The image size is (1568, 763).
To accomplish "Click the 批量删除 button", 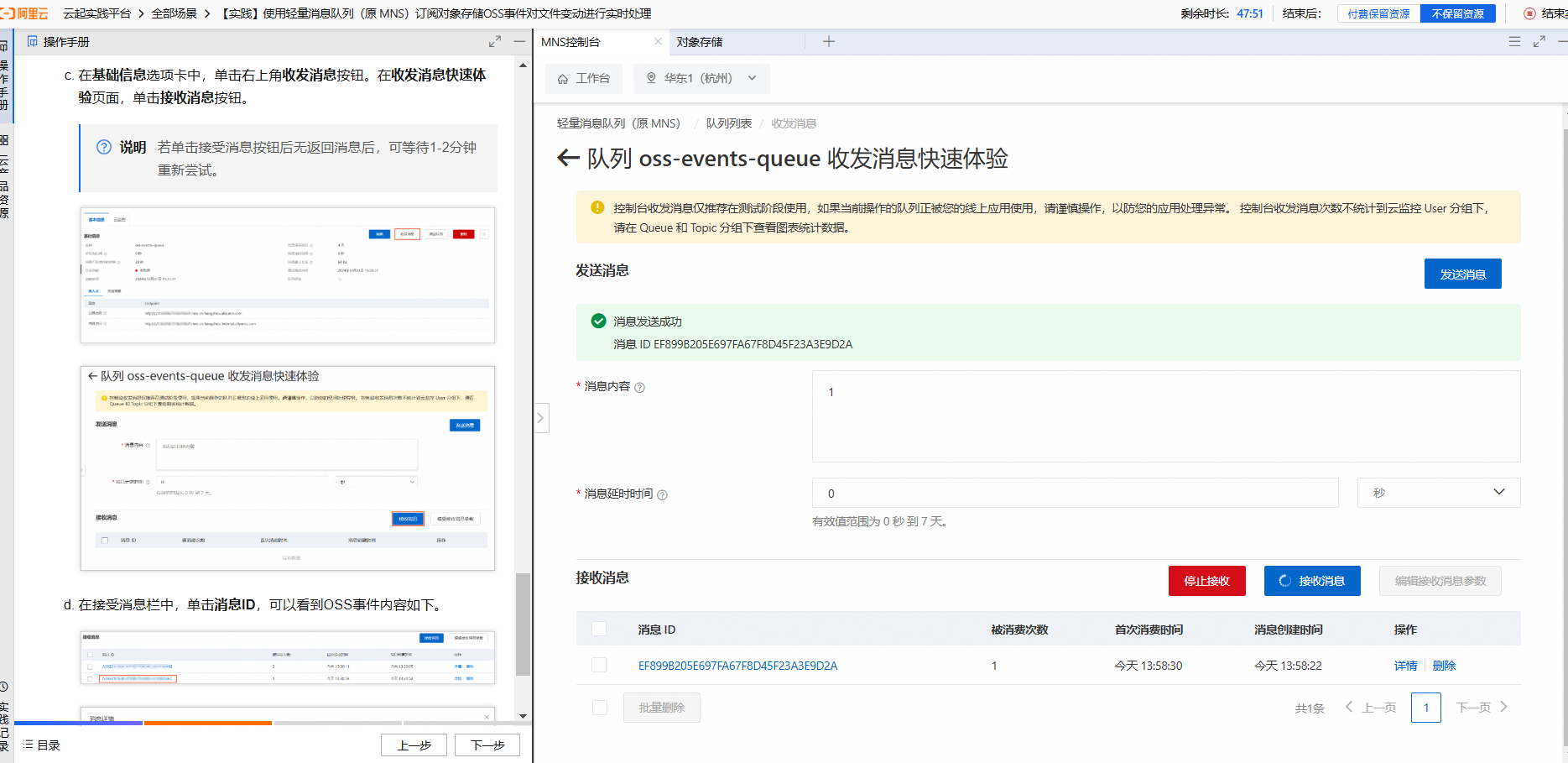I will [662, 708].
